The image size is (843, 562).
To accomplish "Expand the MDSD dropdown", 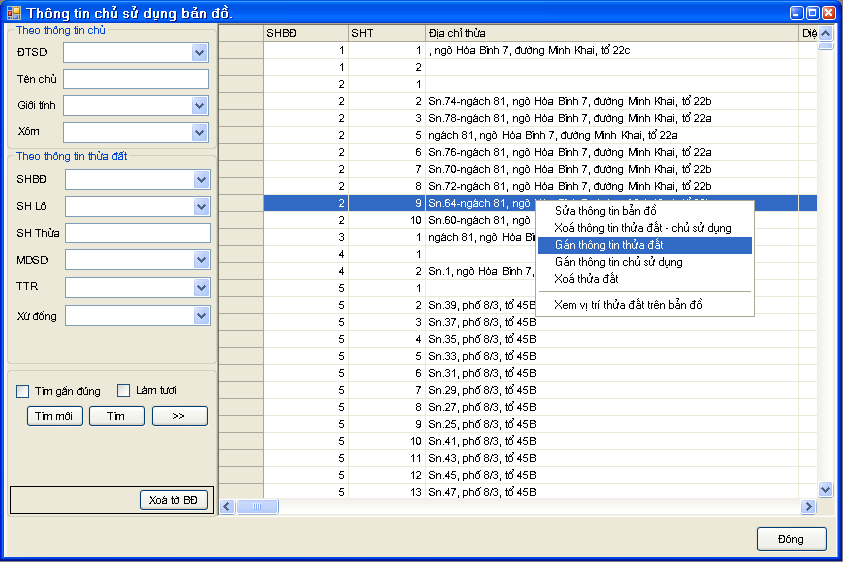I will pyautogui.click(x=201, y=260).
